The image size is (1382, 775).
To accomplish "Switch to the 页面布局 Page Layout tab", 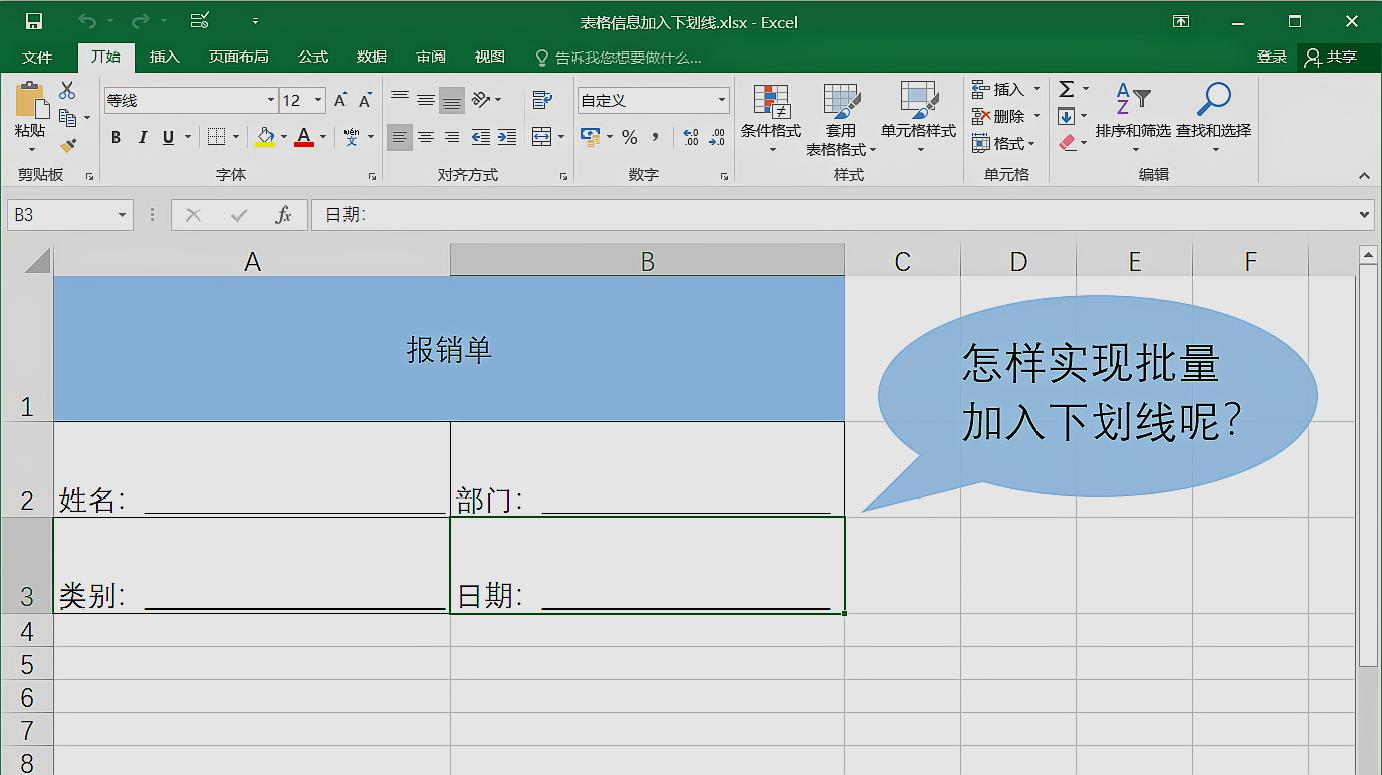I will click(x=238, y=57).
